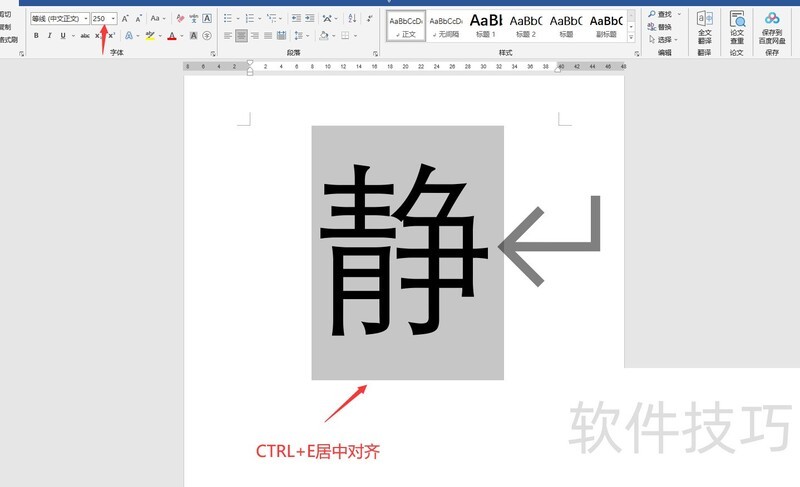
Task: Toggle bold formatting
Action: (36, 36)
